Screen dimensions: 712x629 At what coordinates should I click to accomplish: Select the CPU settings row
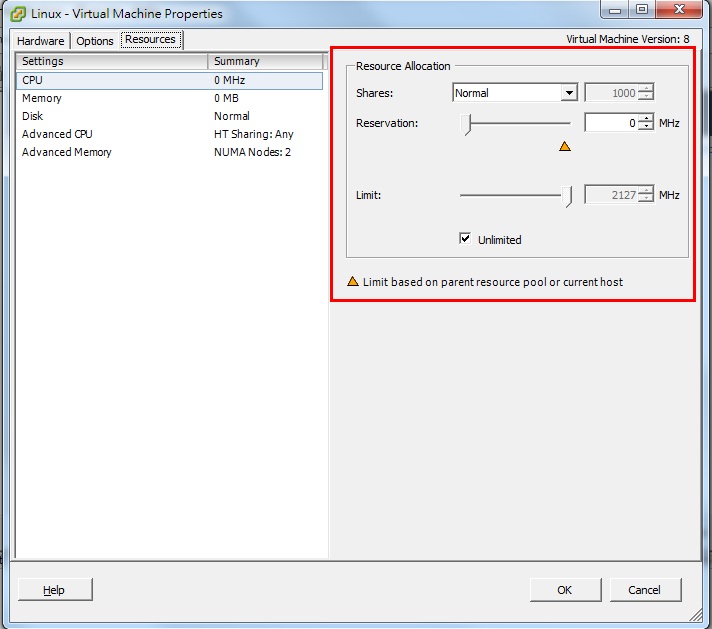coord(169,80)
